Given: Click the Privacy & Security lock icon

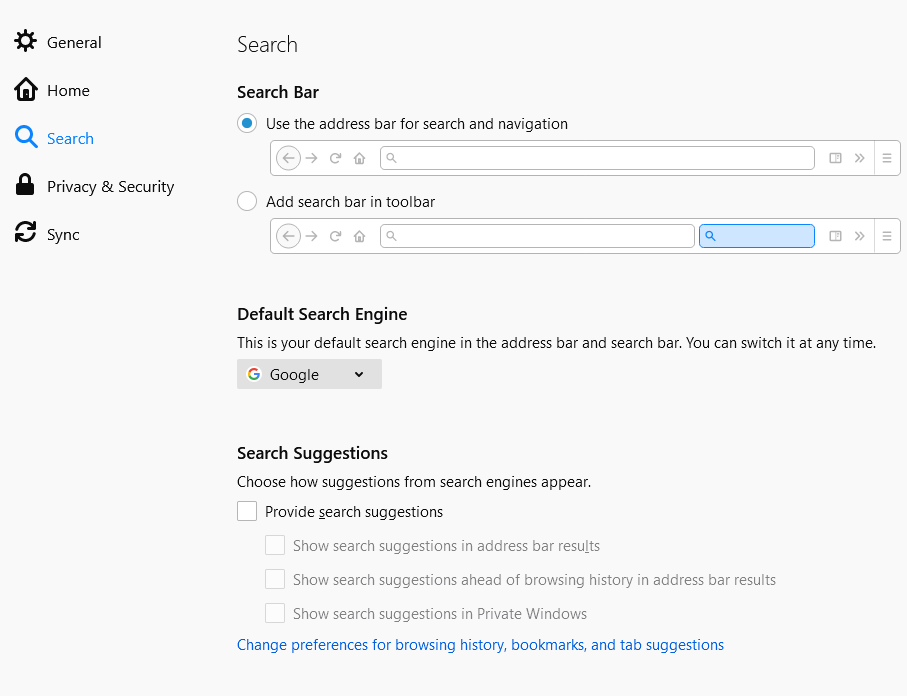Looking at the screenshot, I should pos(26,186).
